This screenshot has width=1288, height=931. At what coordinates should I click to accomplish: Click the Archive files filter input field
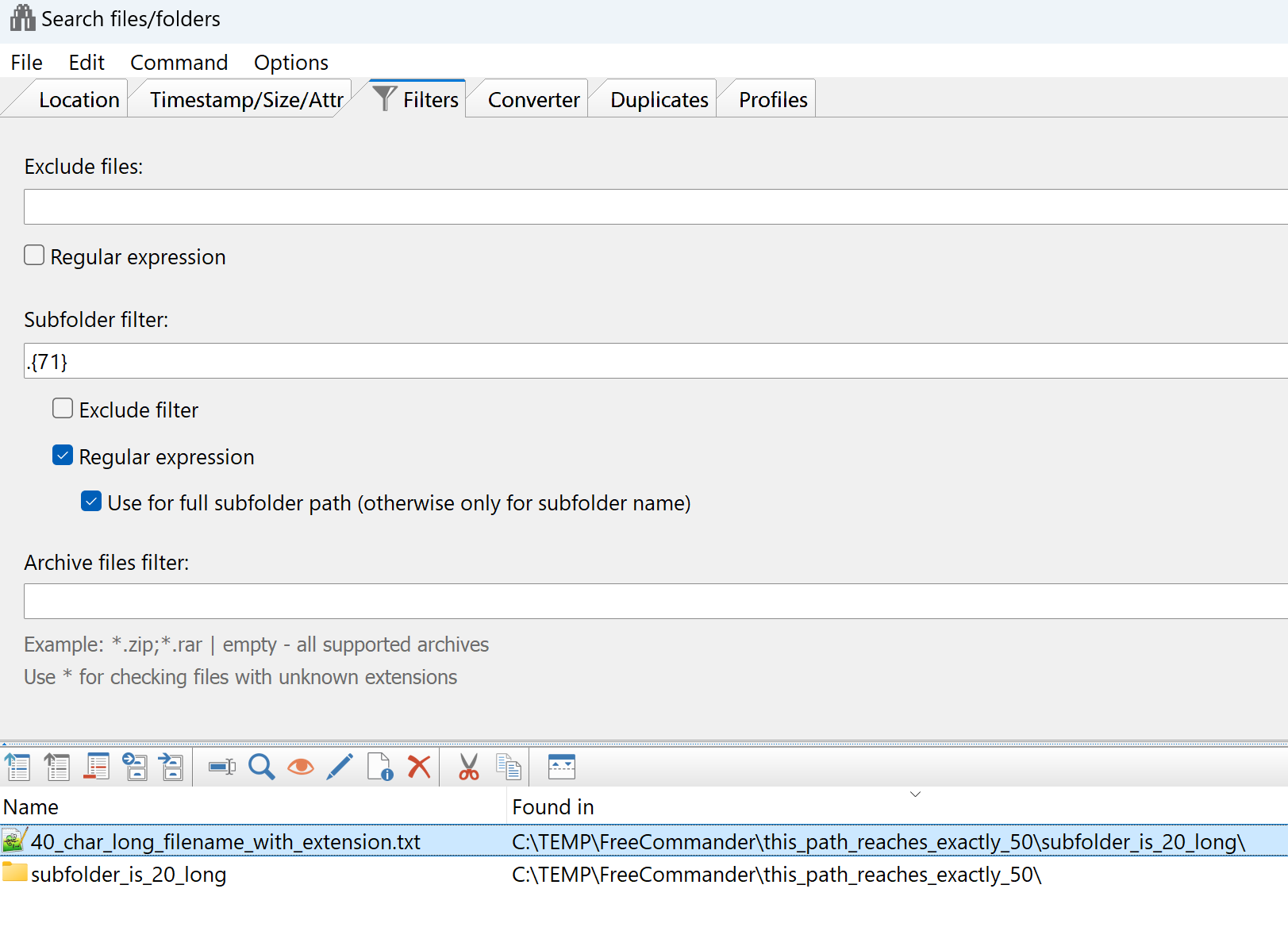(656, 602)
